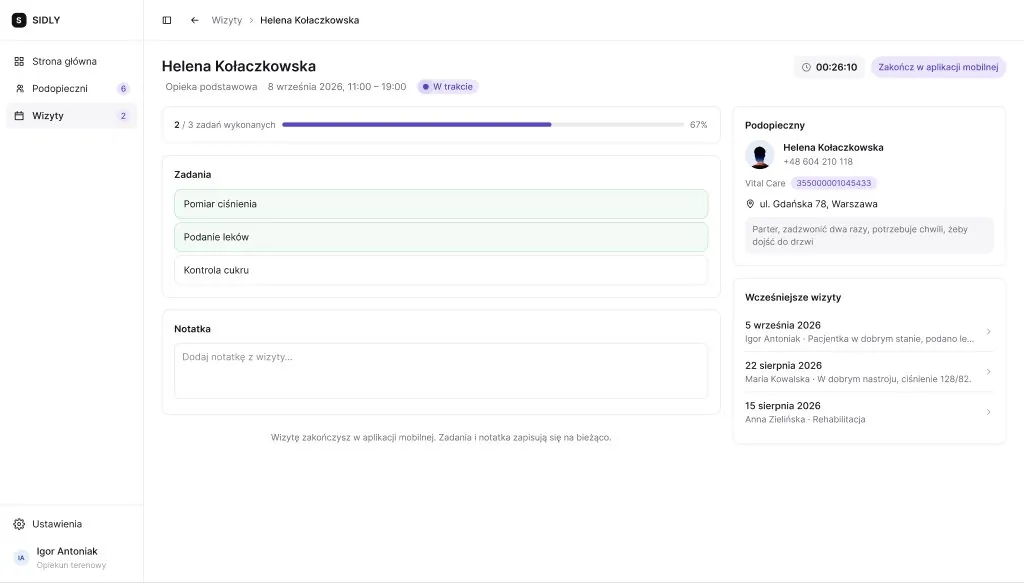Screen dimensions: 1024x583
Task: Click the W trakcie status badge
Action: coord(448,87)
